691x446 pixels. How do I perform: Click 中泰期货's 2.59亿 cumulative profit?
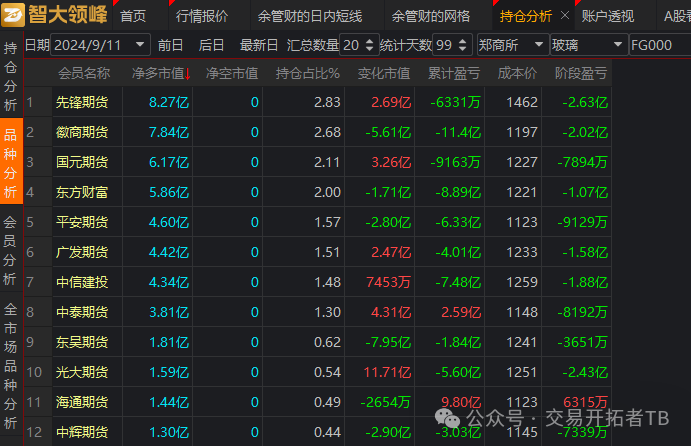(x=461, y=312)
